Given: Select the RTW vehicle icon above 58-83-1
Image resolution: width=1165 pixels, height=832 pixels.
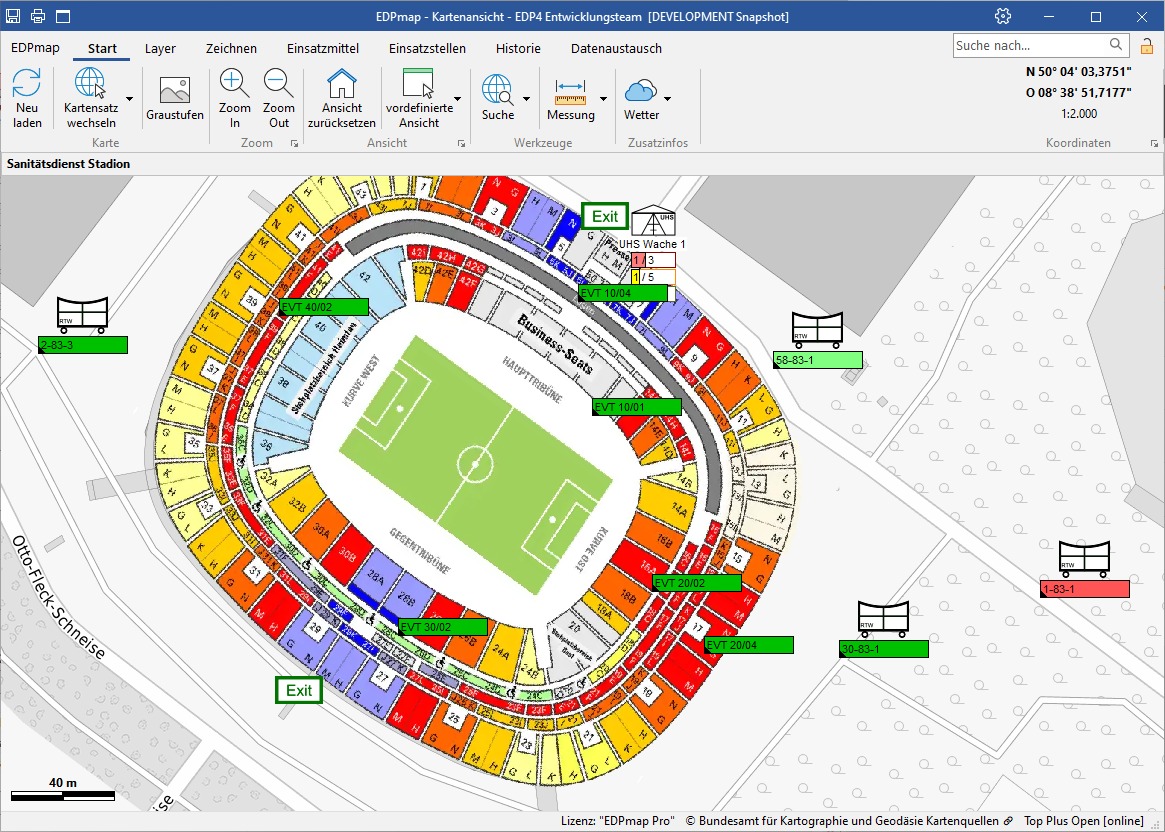Looking at the screenshot, I should [817, 330].
